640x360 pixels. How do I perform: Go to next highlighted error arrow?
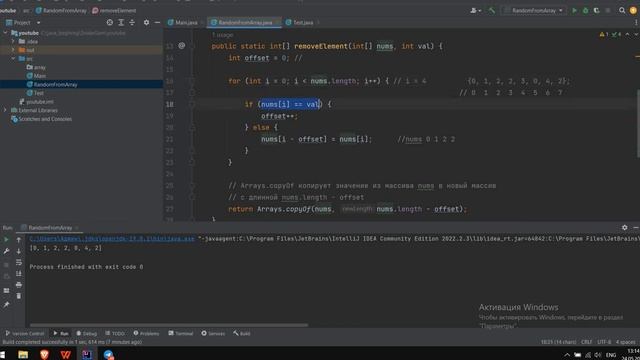tap(635, 34)
